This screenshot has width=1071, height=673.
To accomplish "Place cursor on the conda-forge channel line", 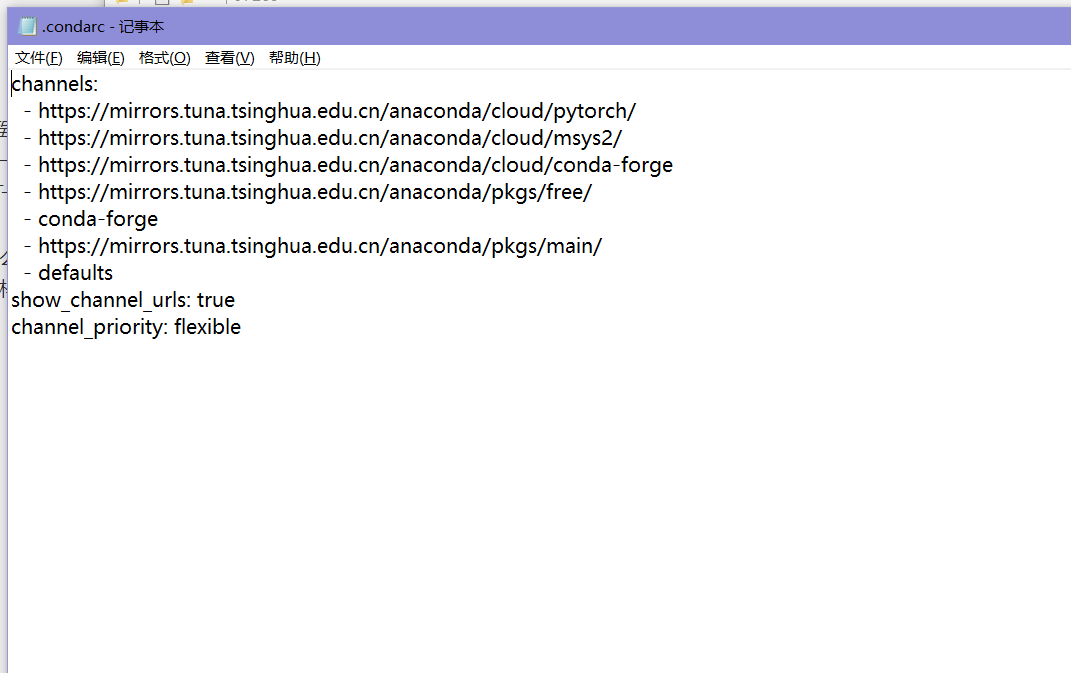I will pos(97,218).
